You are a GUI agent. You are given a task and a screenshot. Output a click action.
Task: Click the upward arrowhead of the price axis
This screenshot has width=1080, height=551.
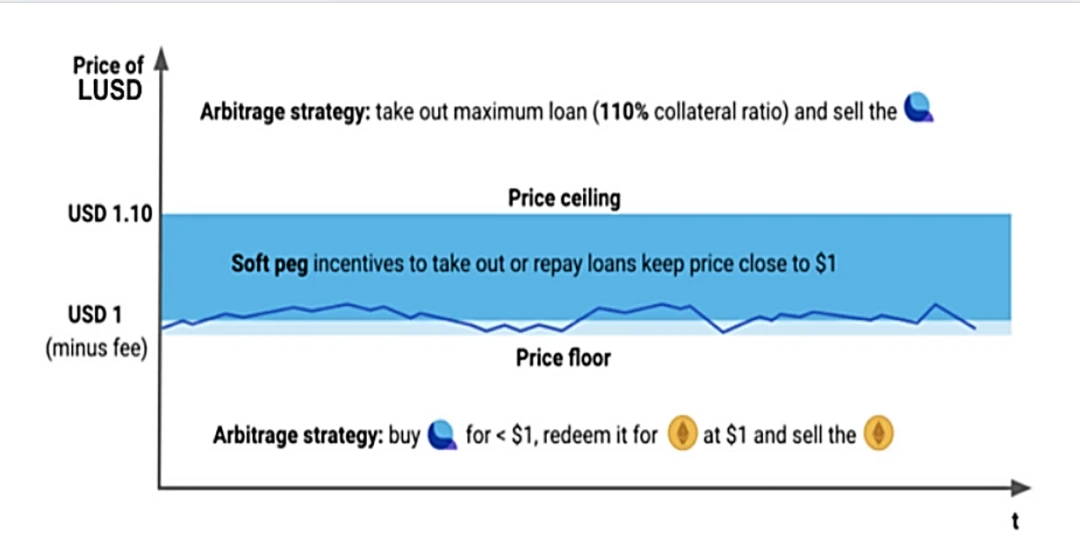(161, 62)
